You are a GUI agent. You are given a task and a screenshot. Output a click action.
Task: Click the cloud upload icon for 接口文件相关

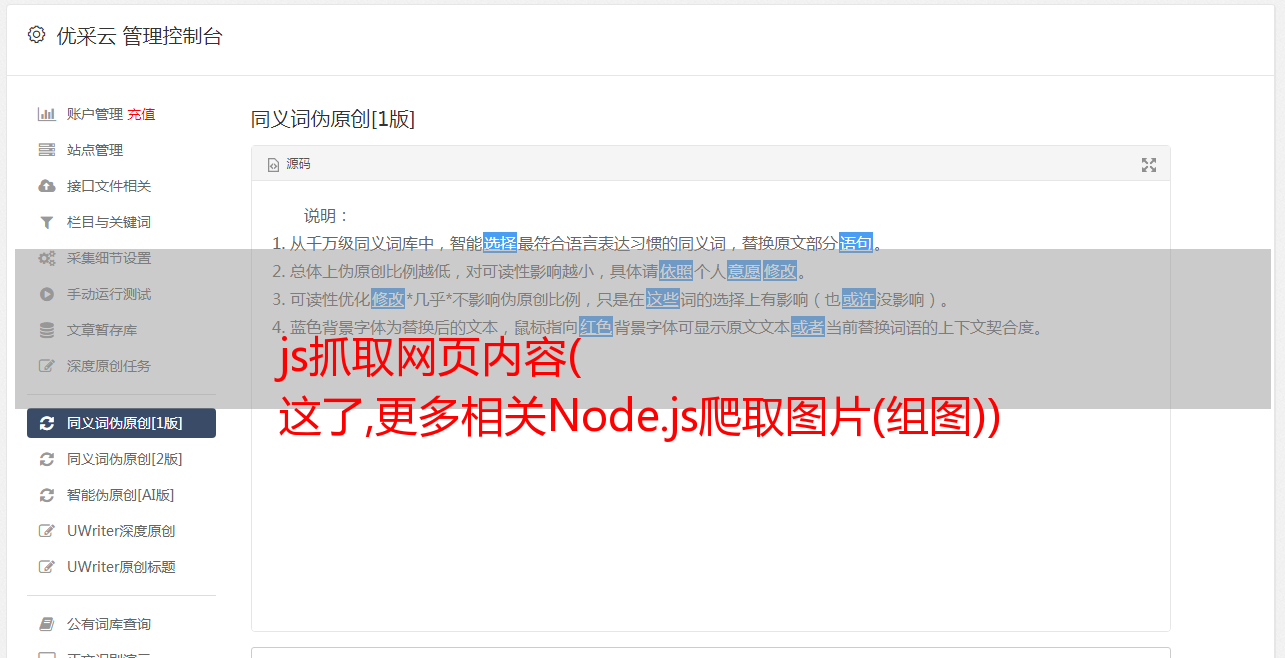click(x=46, y=186)
